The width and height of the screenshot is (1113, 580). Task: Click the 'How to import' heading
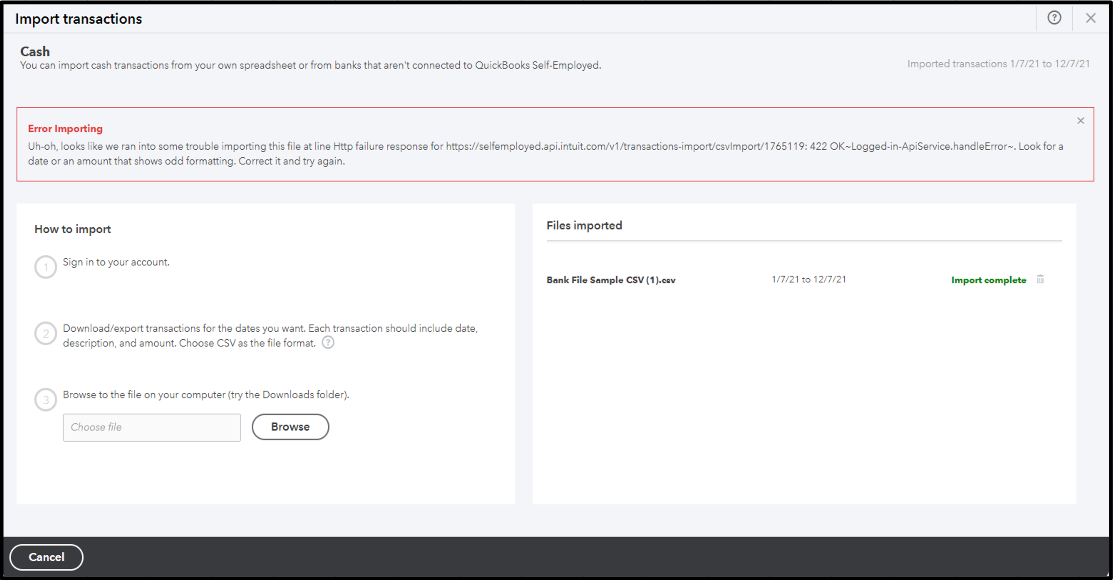(x=73, y=229)
